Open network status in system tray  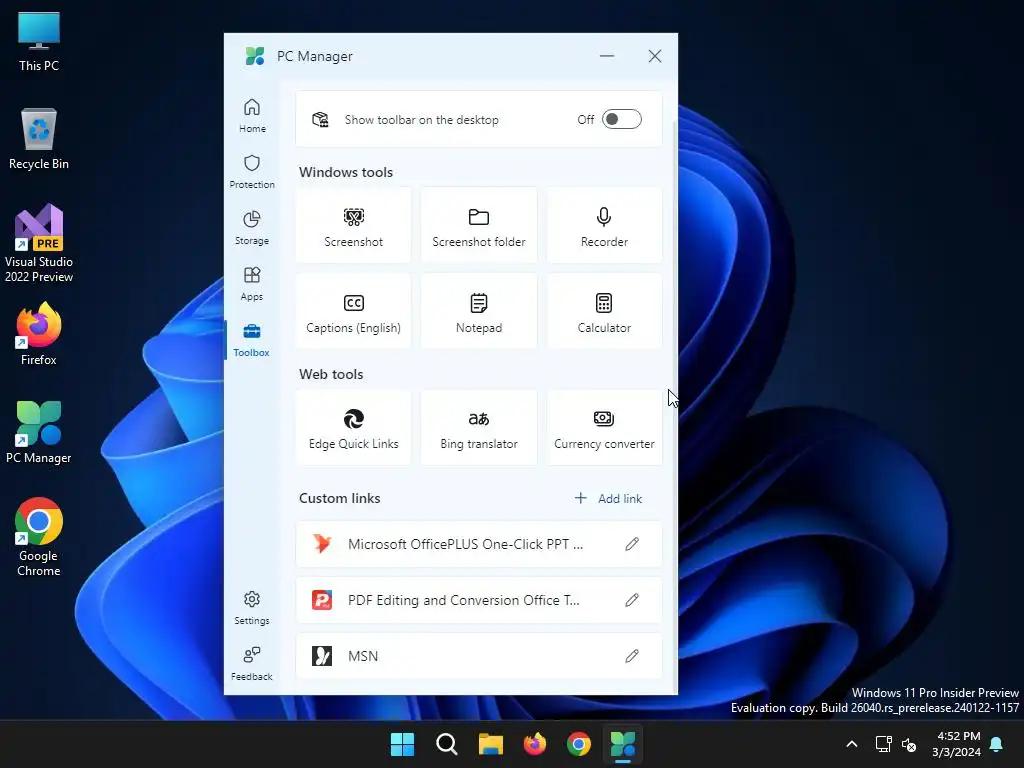tap(884, 744)
